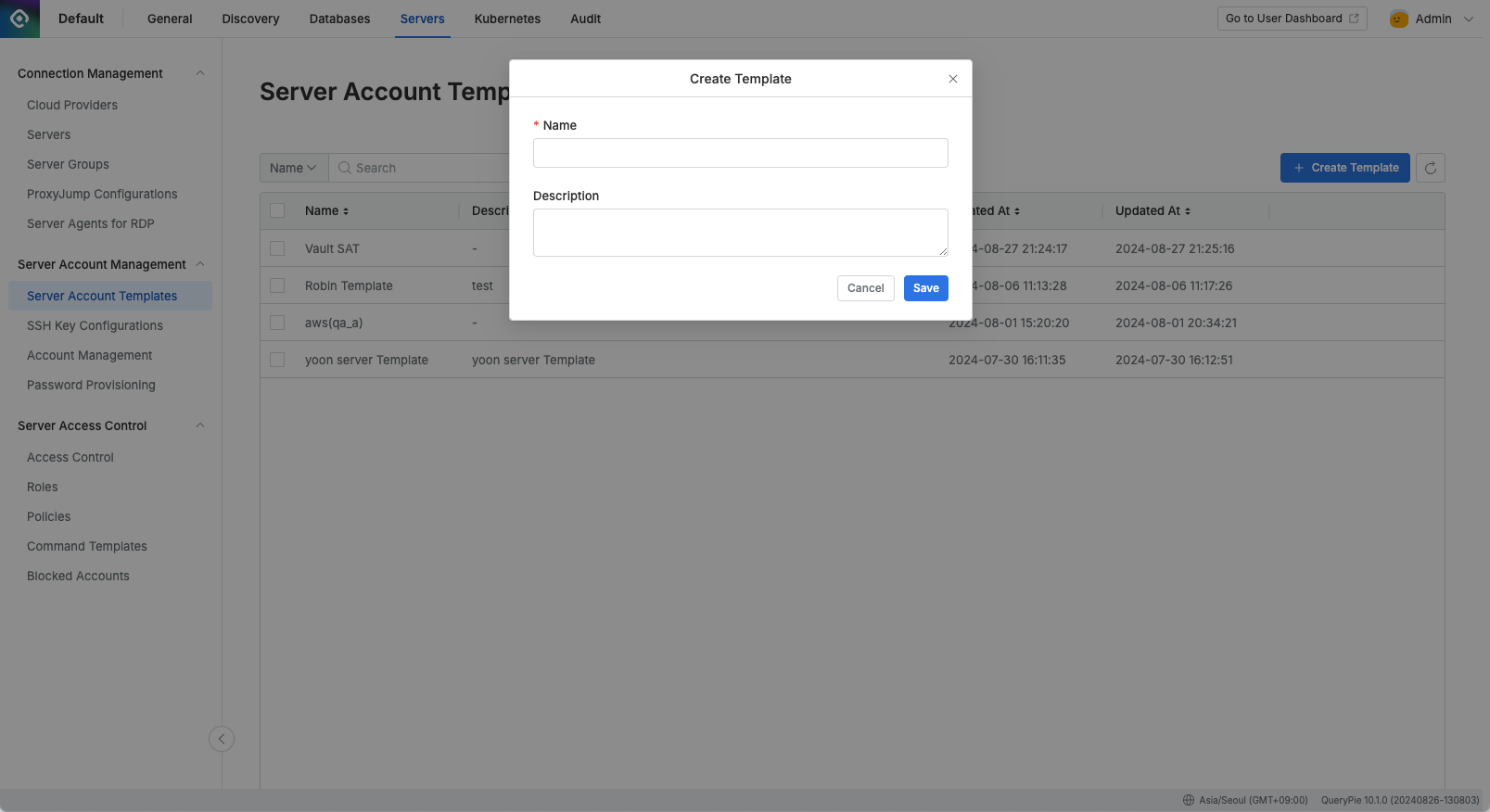This screenshot has height=812, width=1490.
Task: Collapse the Connection Management section
Action: click(199, 73)
